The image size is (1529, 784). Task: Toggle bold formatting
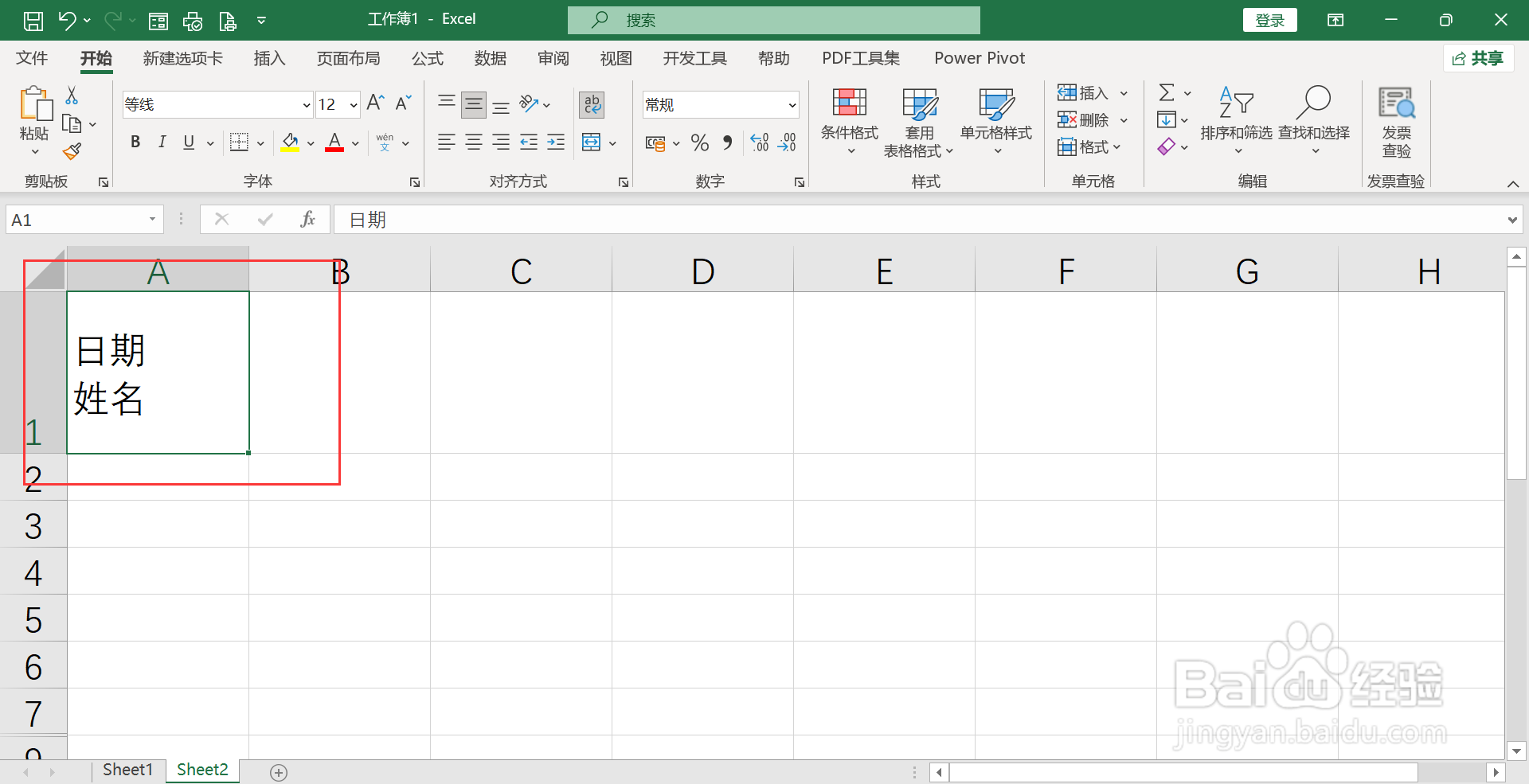[135, 142]
